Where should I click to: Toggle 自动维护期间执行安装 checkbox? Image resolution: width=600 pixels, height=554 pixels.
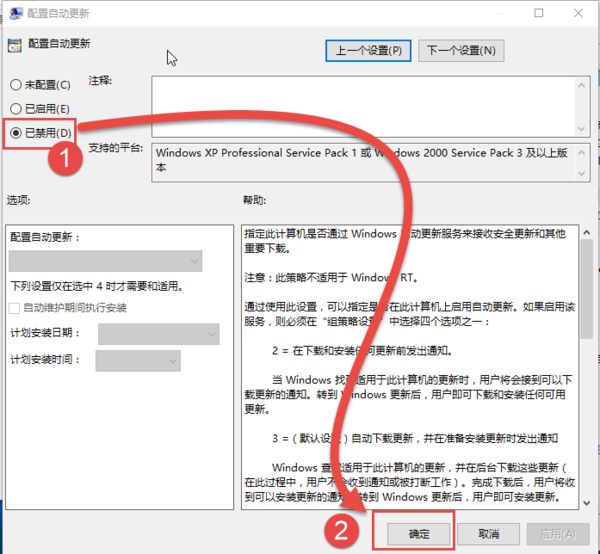pos(15,308)
